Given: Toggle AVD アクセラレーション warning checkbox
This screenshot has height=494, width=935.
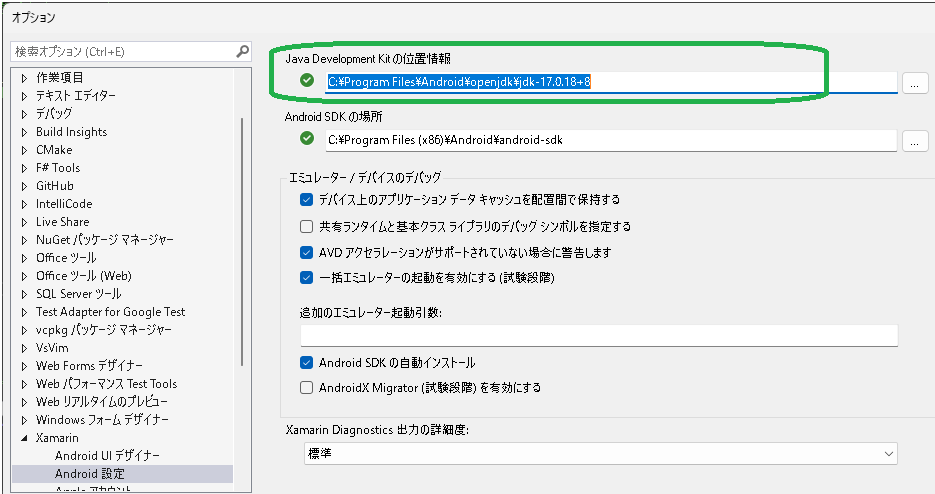Looking at the screenshot, I should tap(307, 252).
